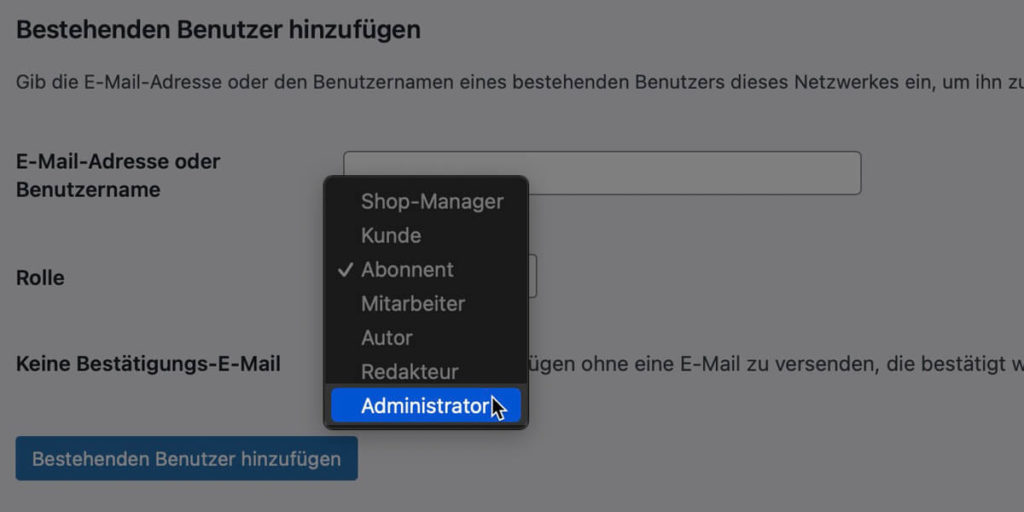Click the Bestehenden Benutzer hinzufügen page heading
The height and width of the screenshot is (512, 1024).
[x=218, y=30]
